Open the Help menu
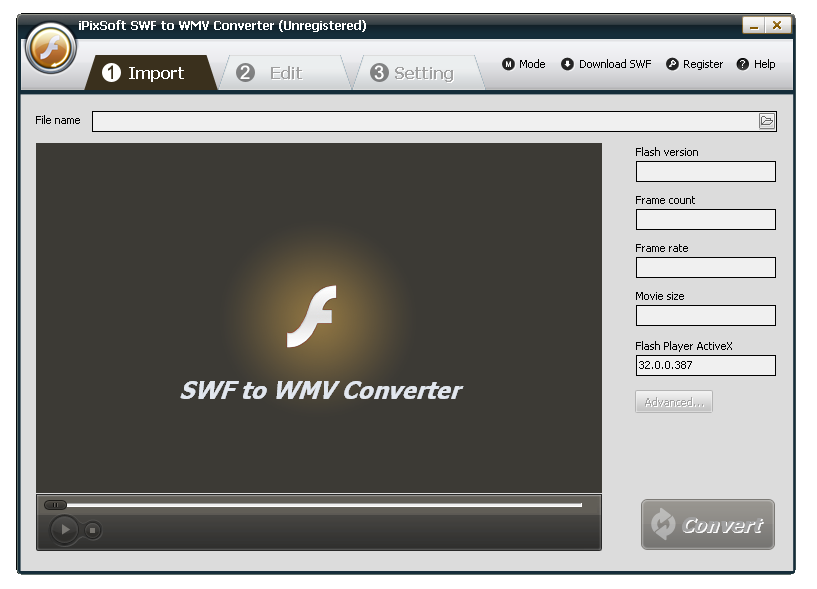The height and width of the screenshot is (589, 817). click(756, 64)
